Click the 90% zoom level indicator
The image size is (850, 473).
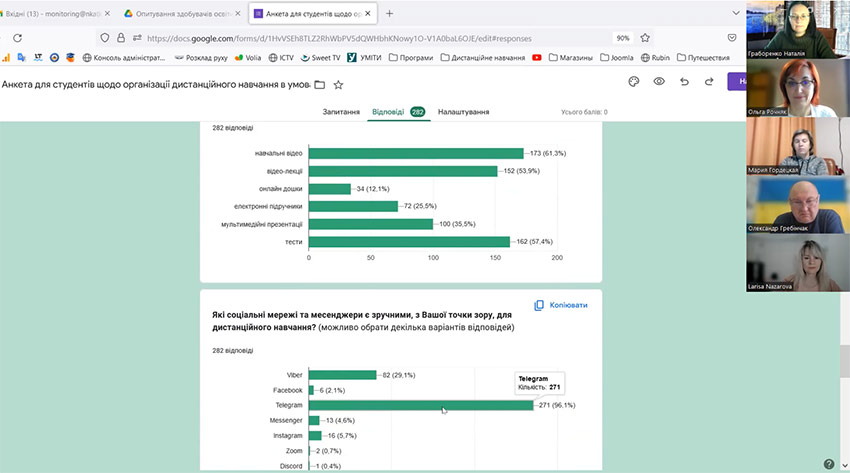622,38
